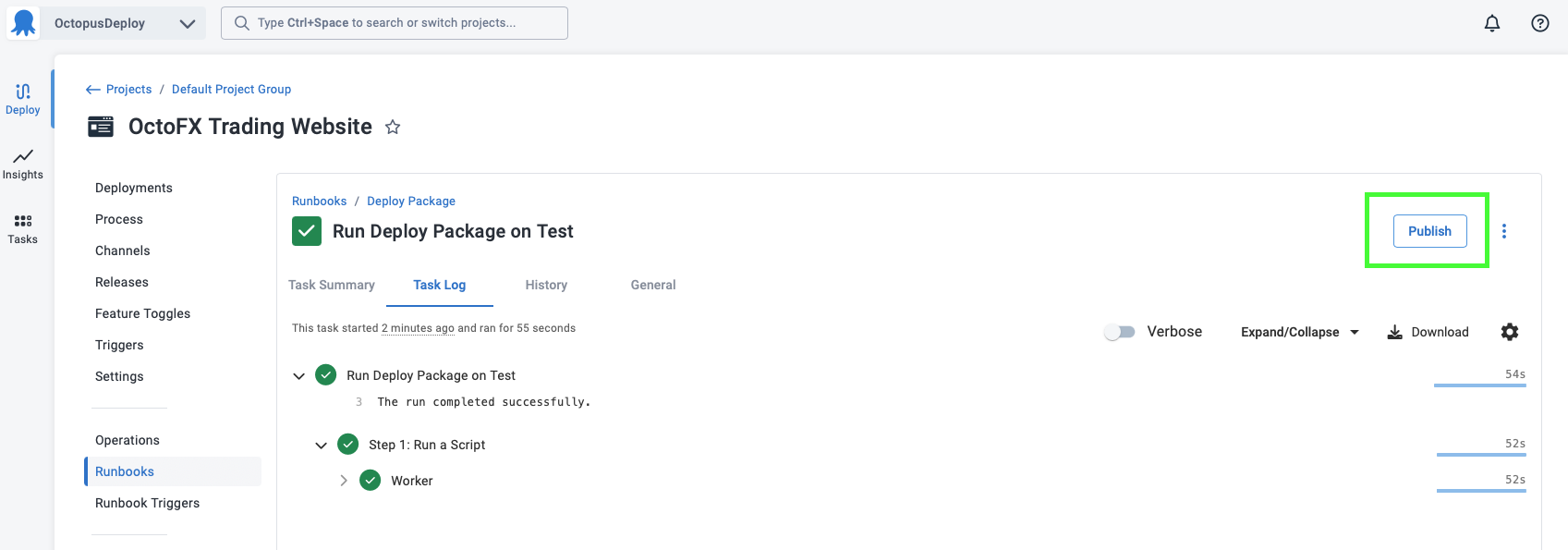Follow the Runbooks breadcrumb link
The height and width of the screenshot is (550, 1568).
(x=319, y=202)
